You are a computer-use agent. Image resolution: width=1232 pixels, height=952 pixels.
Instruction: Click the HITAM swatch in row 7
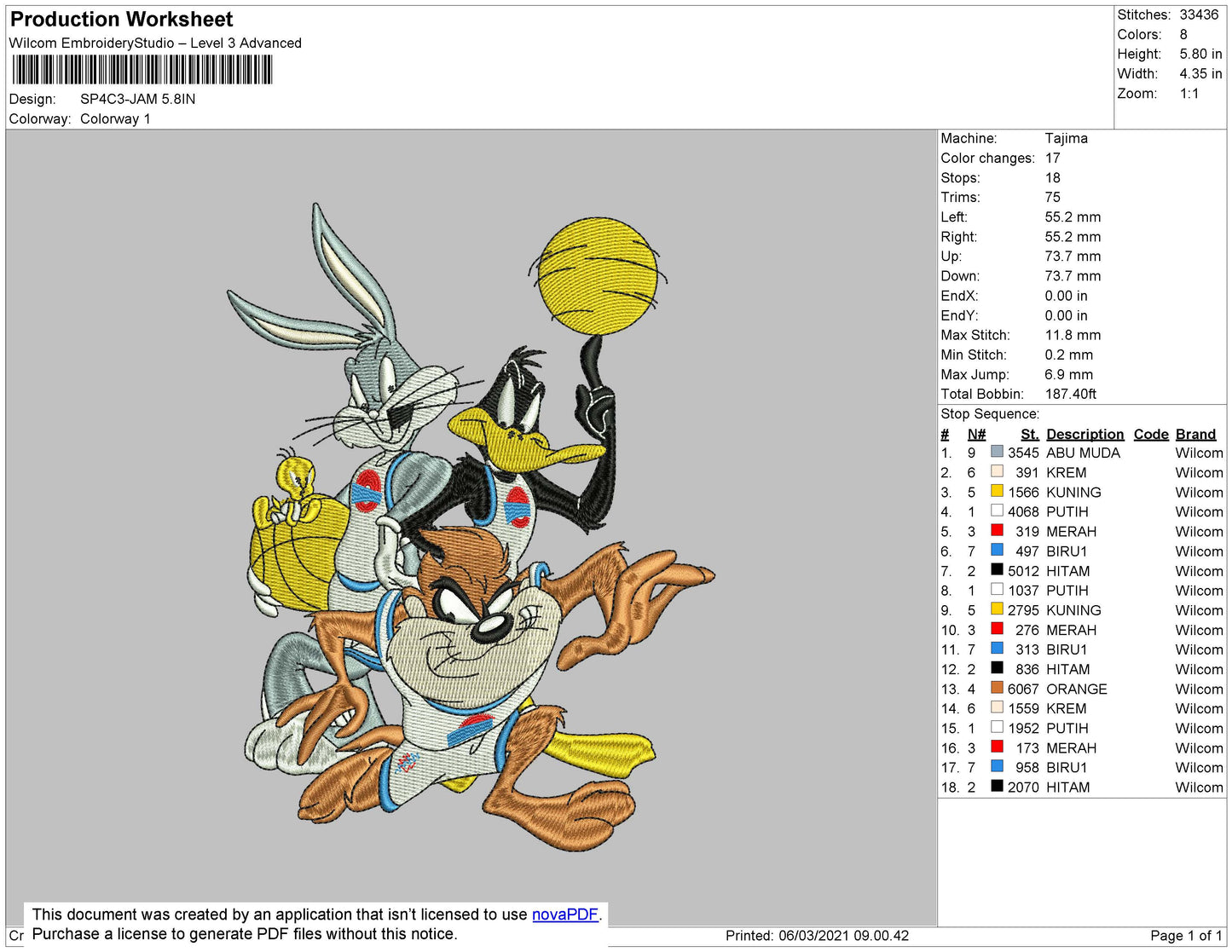pos(997,569)
